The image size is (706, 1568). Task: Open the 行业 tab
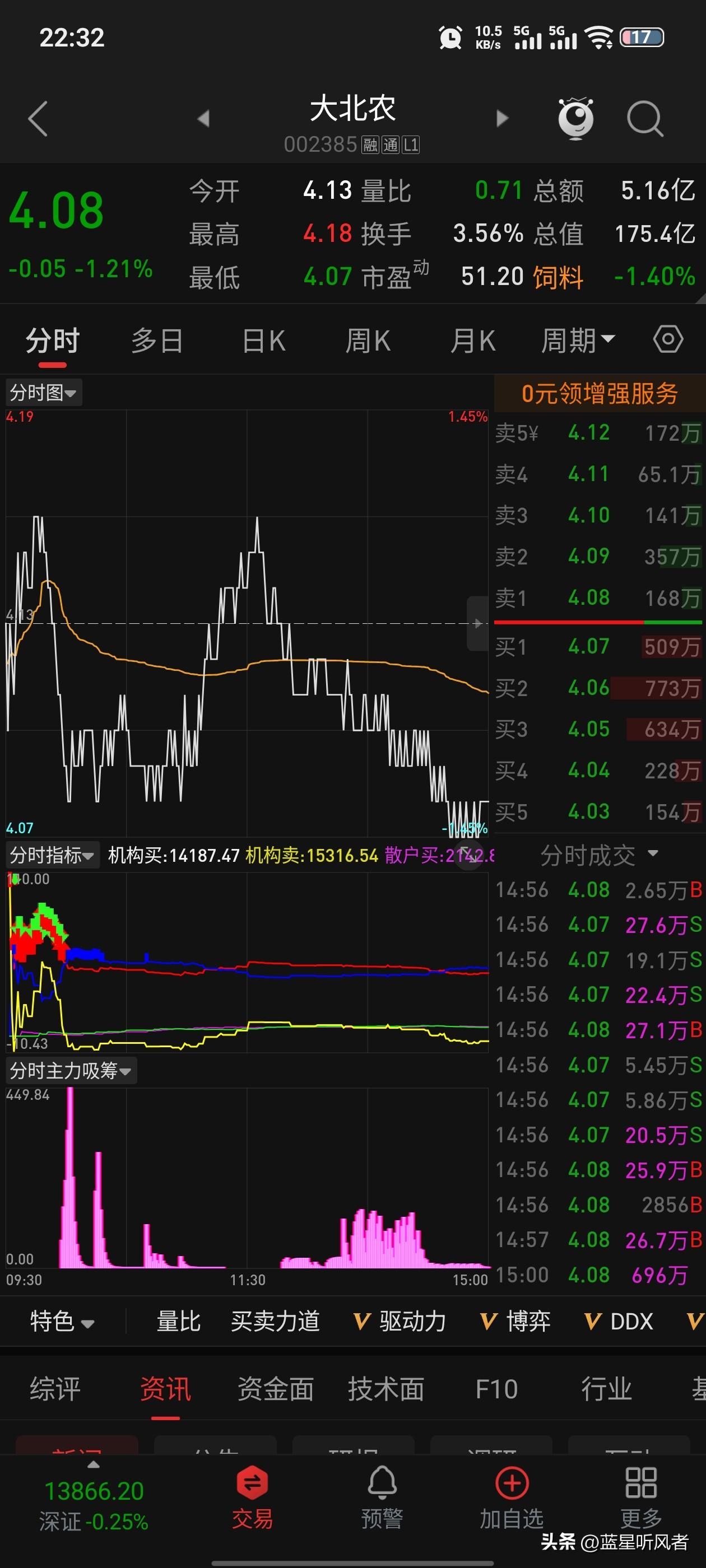607,1390
